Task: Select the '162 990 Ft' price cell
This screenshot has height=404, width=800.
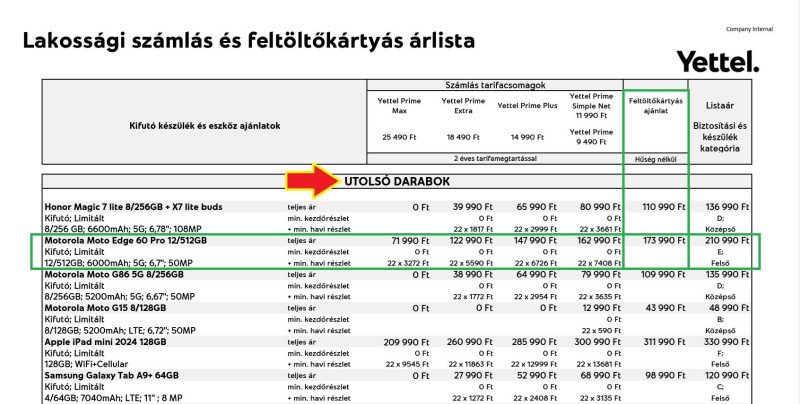Action: pos(599,240)
